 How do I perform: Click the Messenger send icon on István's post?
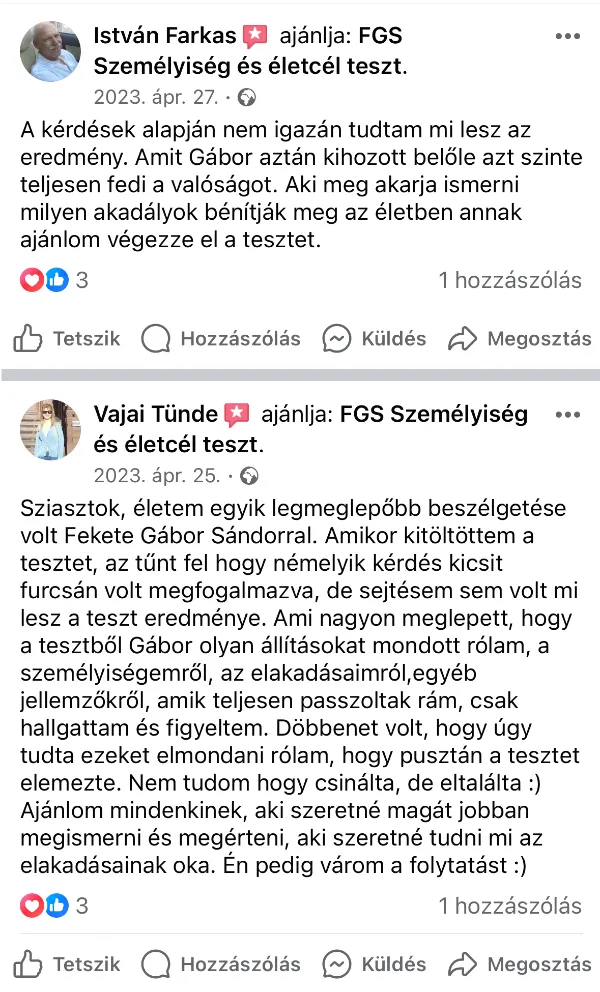[337, 339]
